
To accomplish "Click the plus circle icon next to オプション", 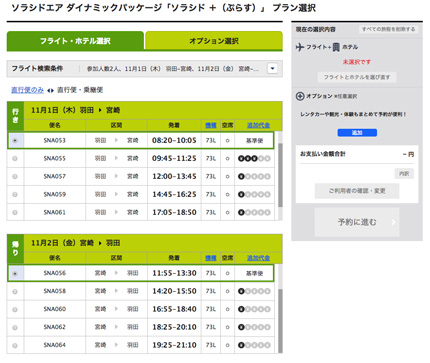I will click(300, 96).
